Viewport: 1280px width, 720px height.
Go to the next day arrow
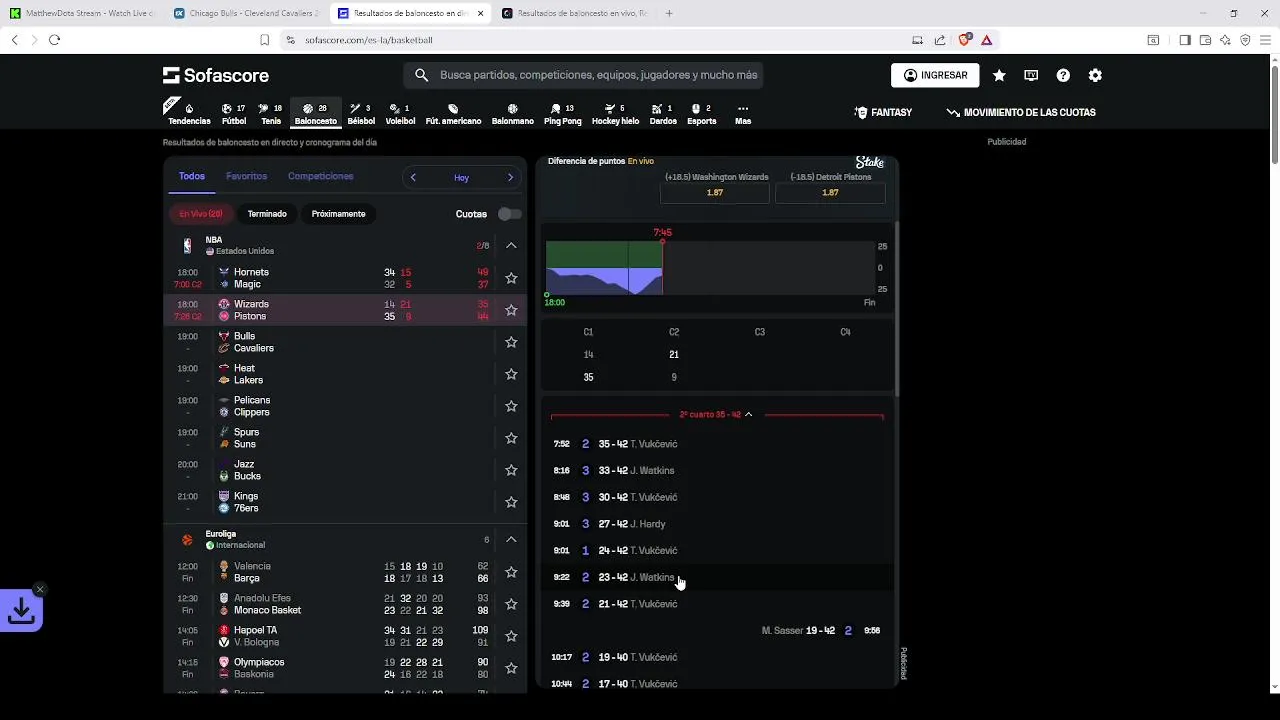[x=510, y=177]
